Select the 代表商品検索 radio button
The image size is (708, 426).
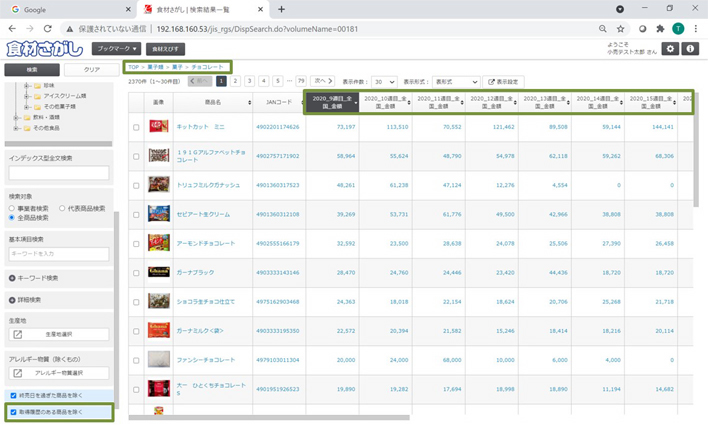[62, 208]
